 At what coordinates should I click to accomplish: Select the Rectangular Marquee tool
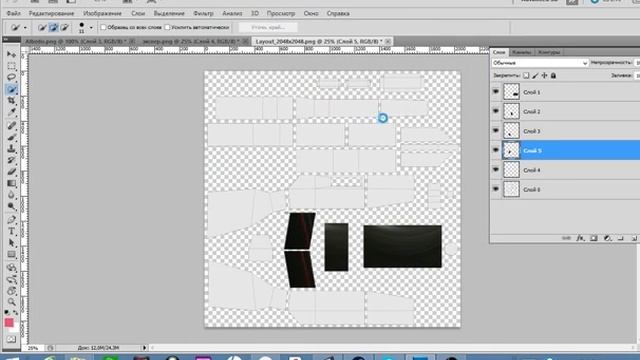(x=11, y=66)
